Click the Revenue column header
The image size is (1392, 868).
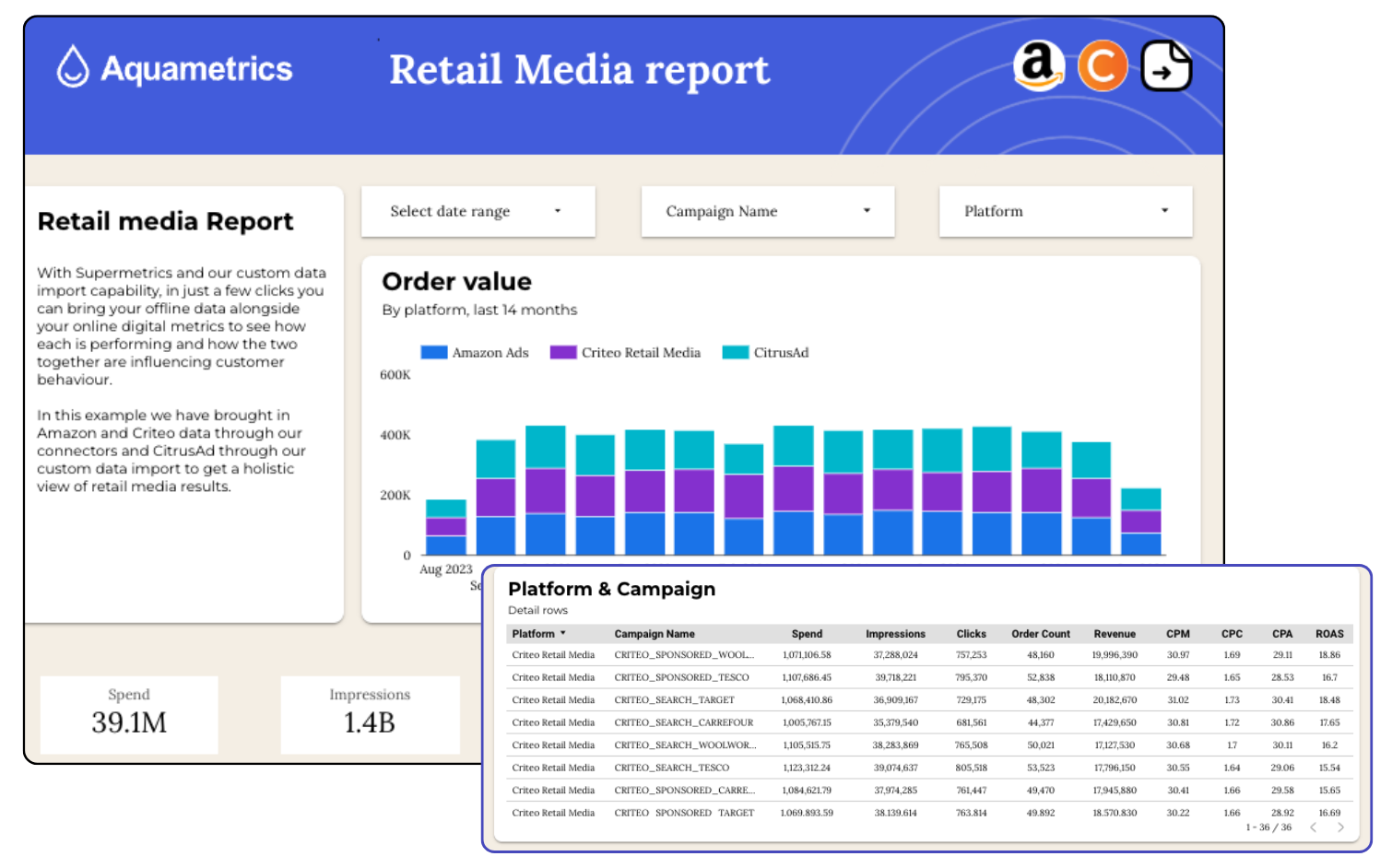1114,634
